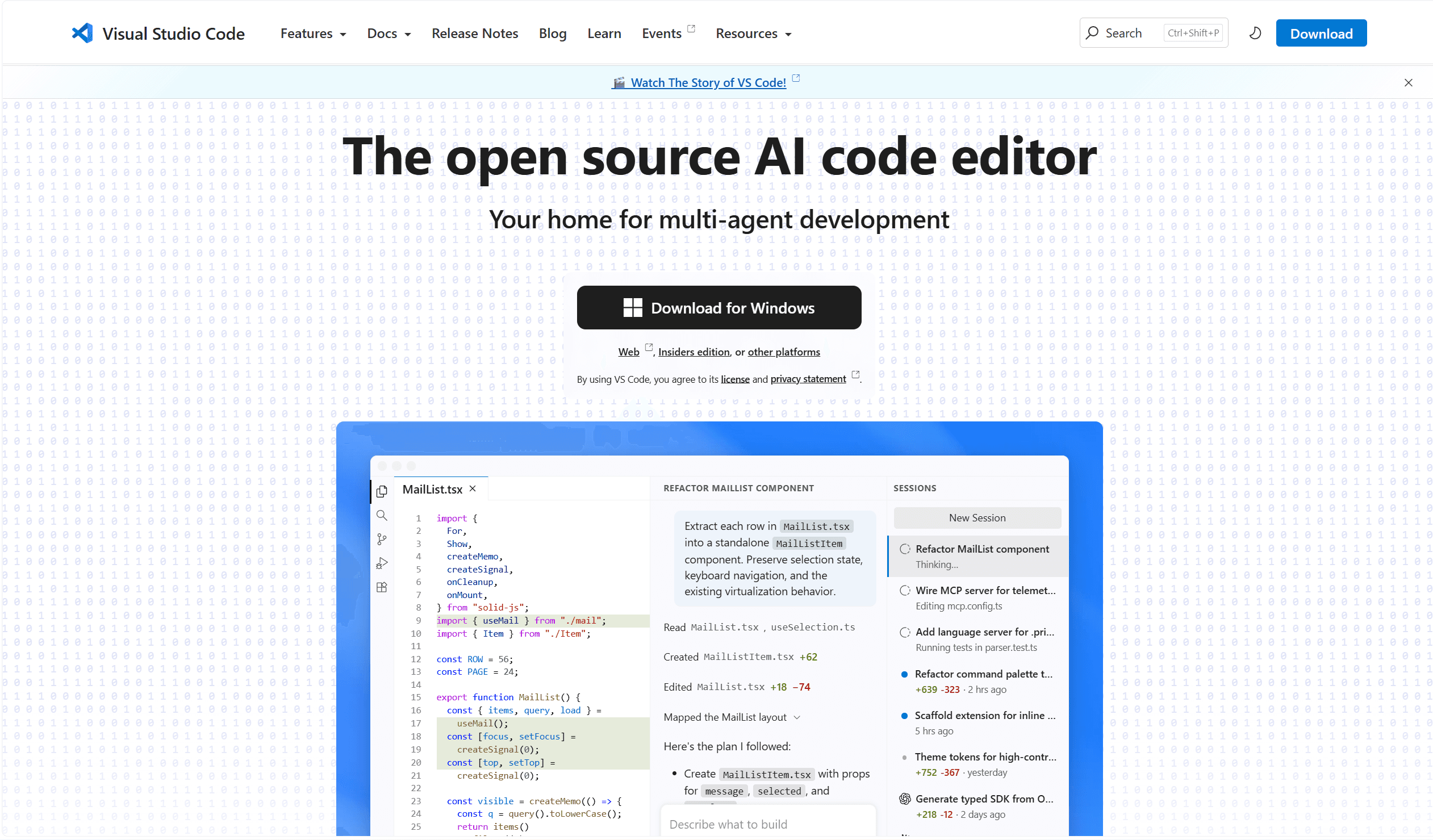Click the SESSIONS panel heading
Screen dimensions: 1433x840
click(914, 488)
